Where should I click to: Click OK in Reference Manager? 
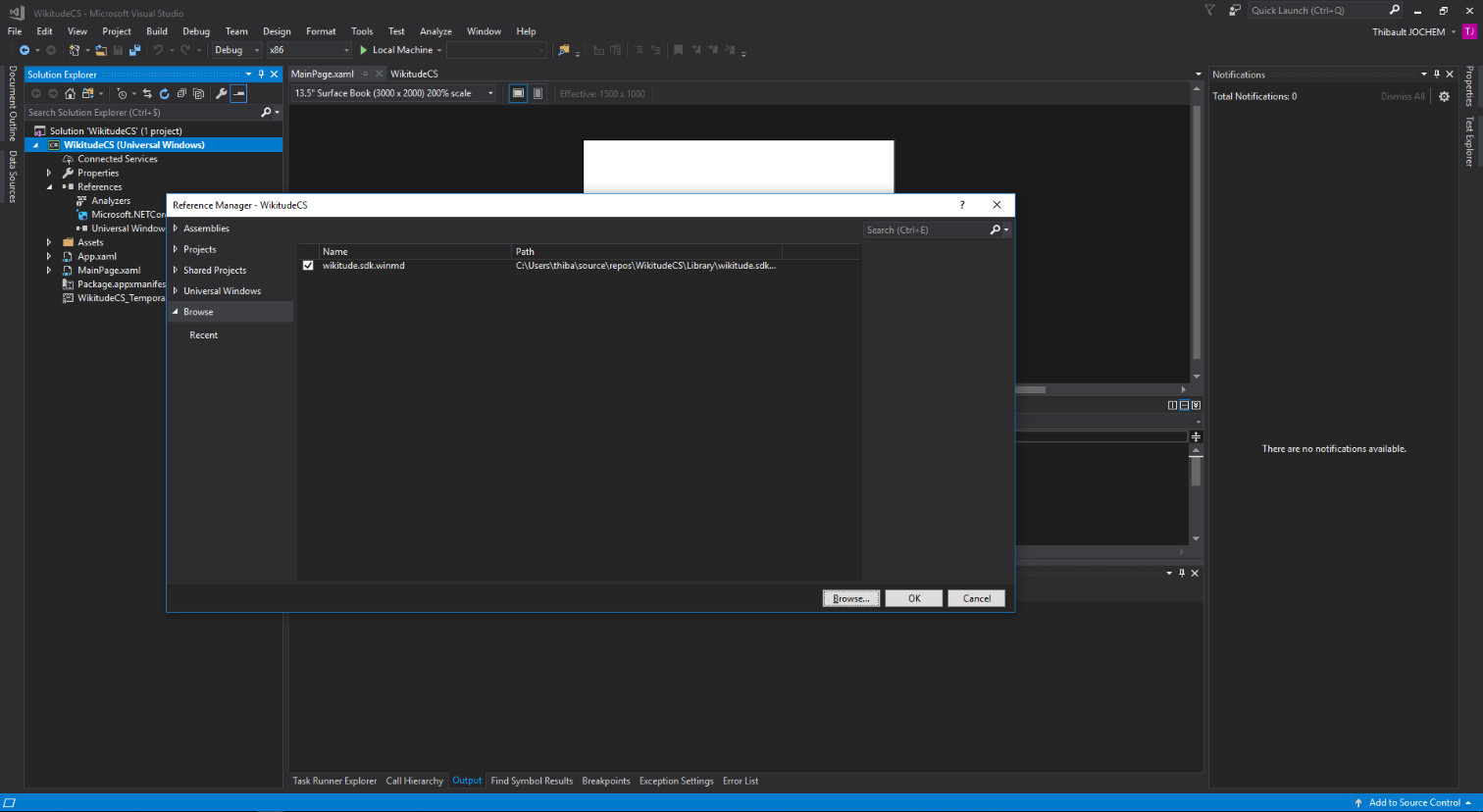tap(914, 598)
